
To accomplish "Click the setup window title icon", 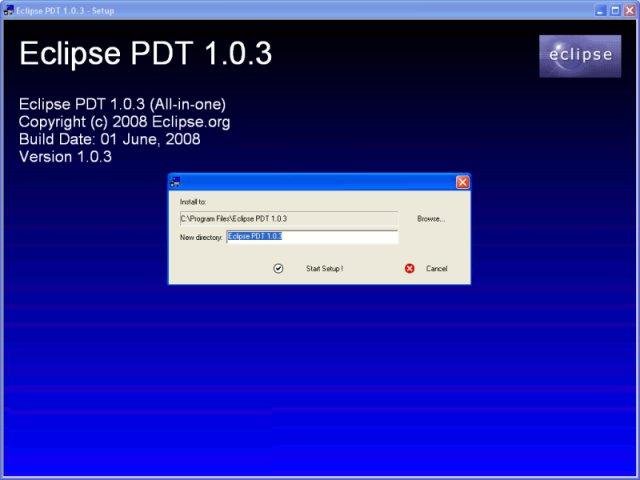I will point(9,10).
